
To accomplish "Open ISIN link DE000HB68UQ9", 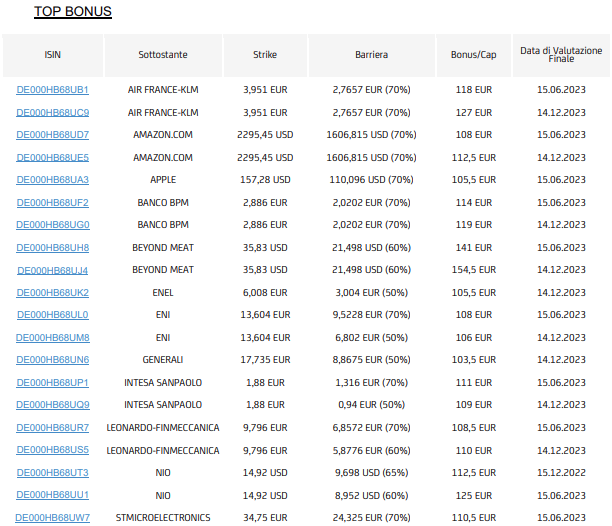I will point(53,405).
